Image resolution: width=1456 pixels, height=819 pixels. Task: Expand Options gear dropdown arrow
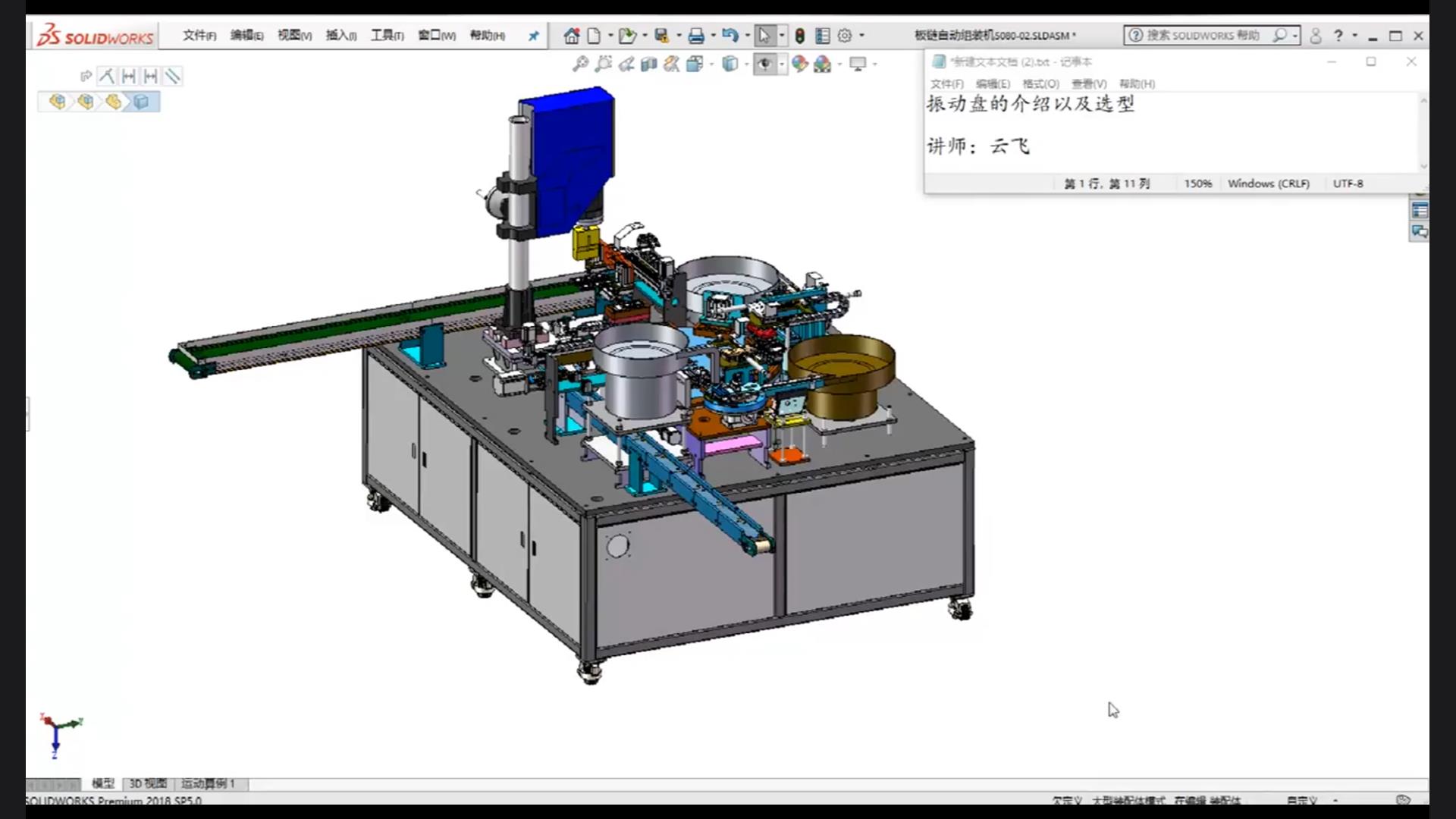coord(861,36)
